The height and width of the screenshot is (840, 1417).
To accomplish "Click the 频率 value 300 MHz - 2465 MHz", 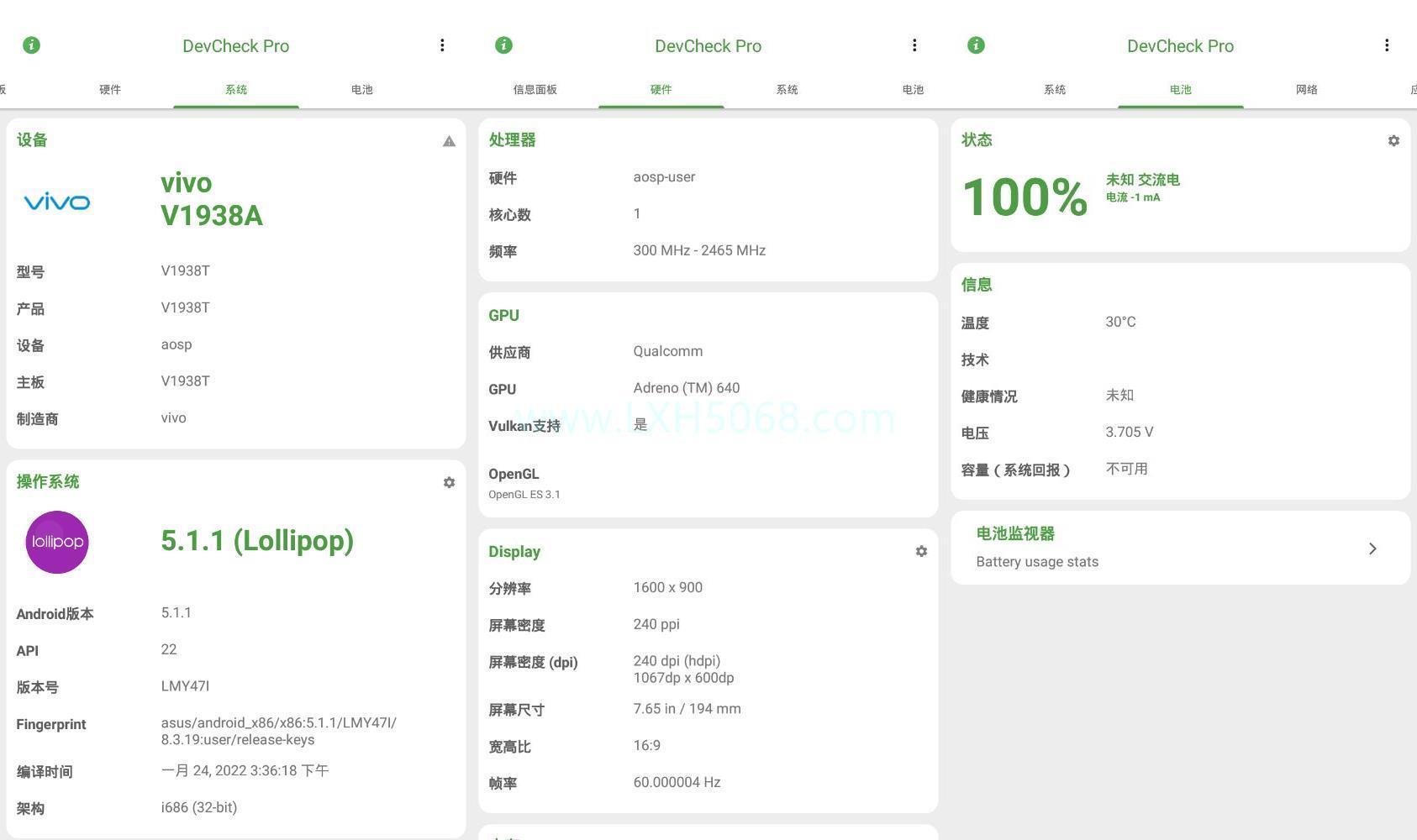I will 699,250.
